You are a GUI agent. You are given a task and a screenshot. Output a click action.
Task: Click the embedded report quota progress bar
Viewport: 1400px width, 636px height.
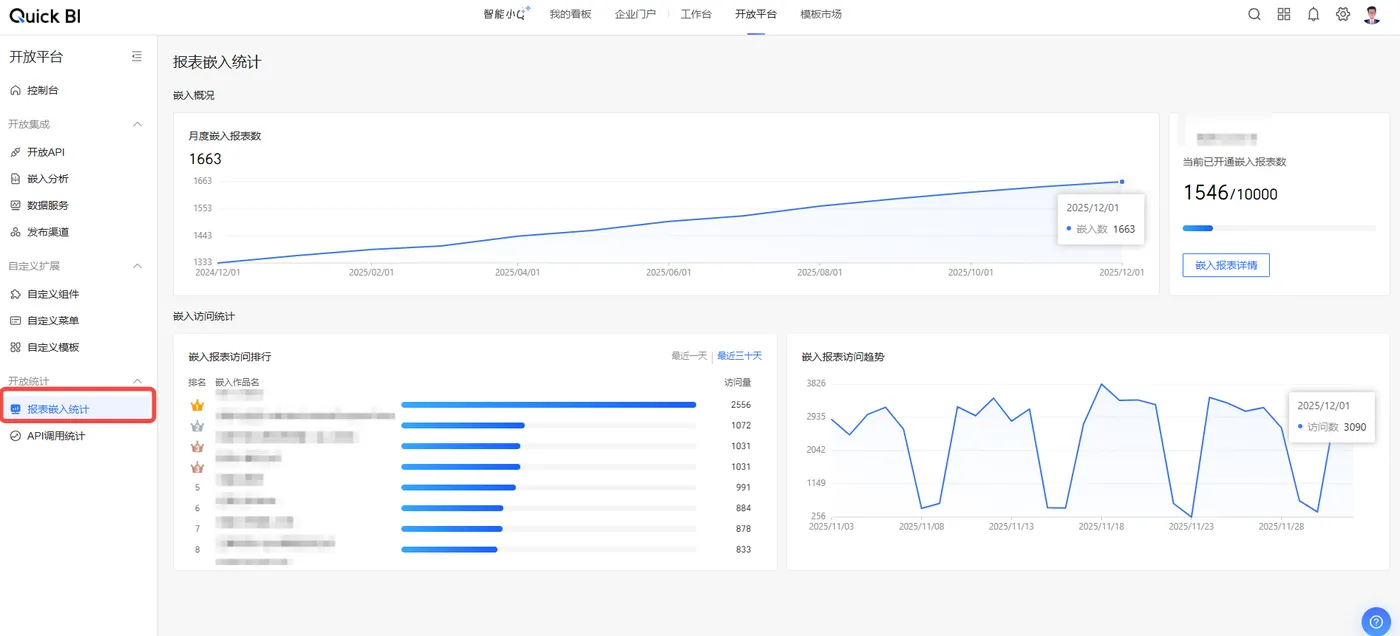pyautogui.click(x=1278, y=228)
